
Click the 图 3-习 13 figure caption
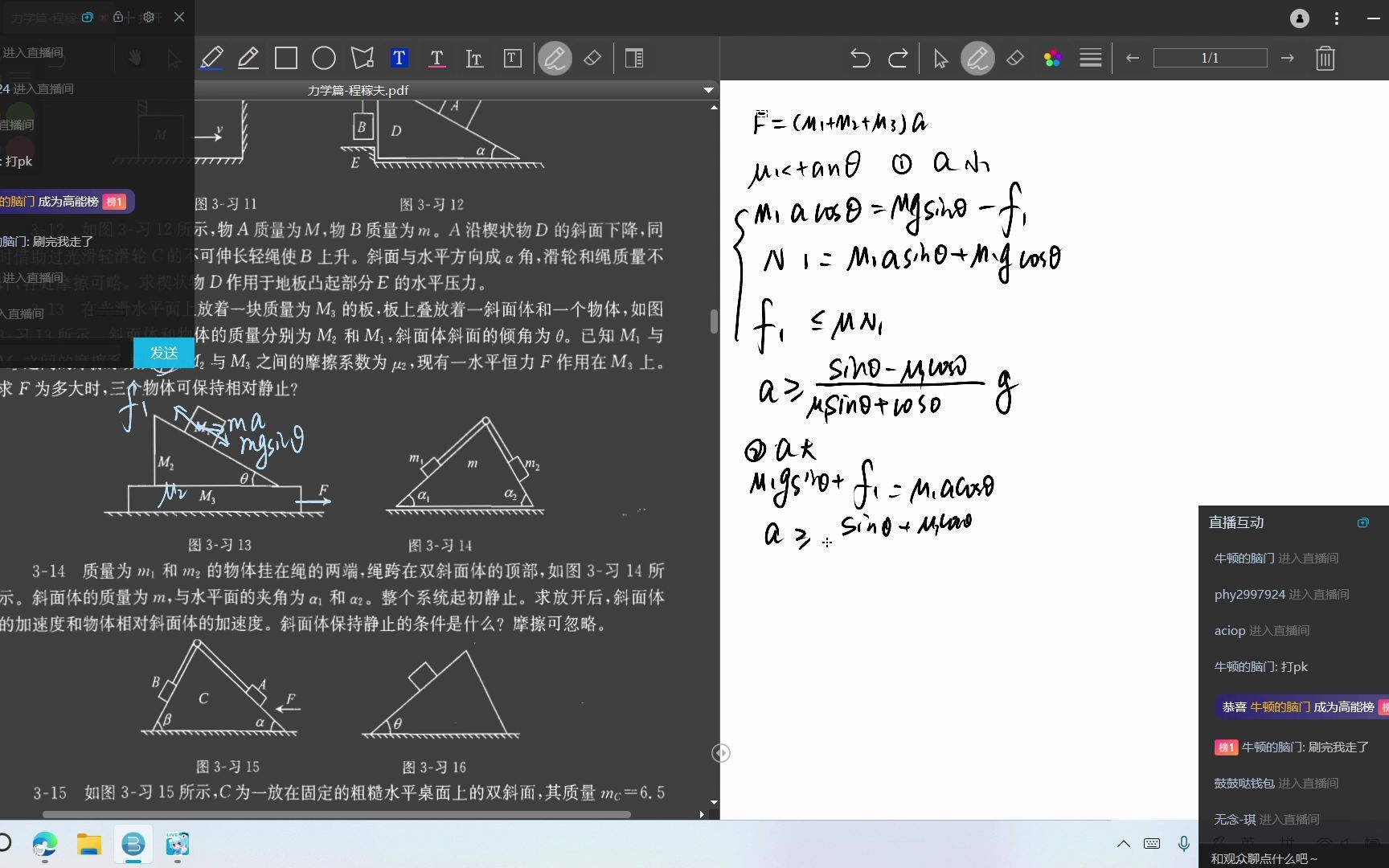click(x=219, y=545)
